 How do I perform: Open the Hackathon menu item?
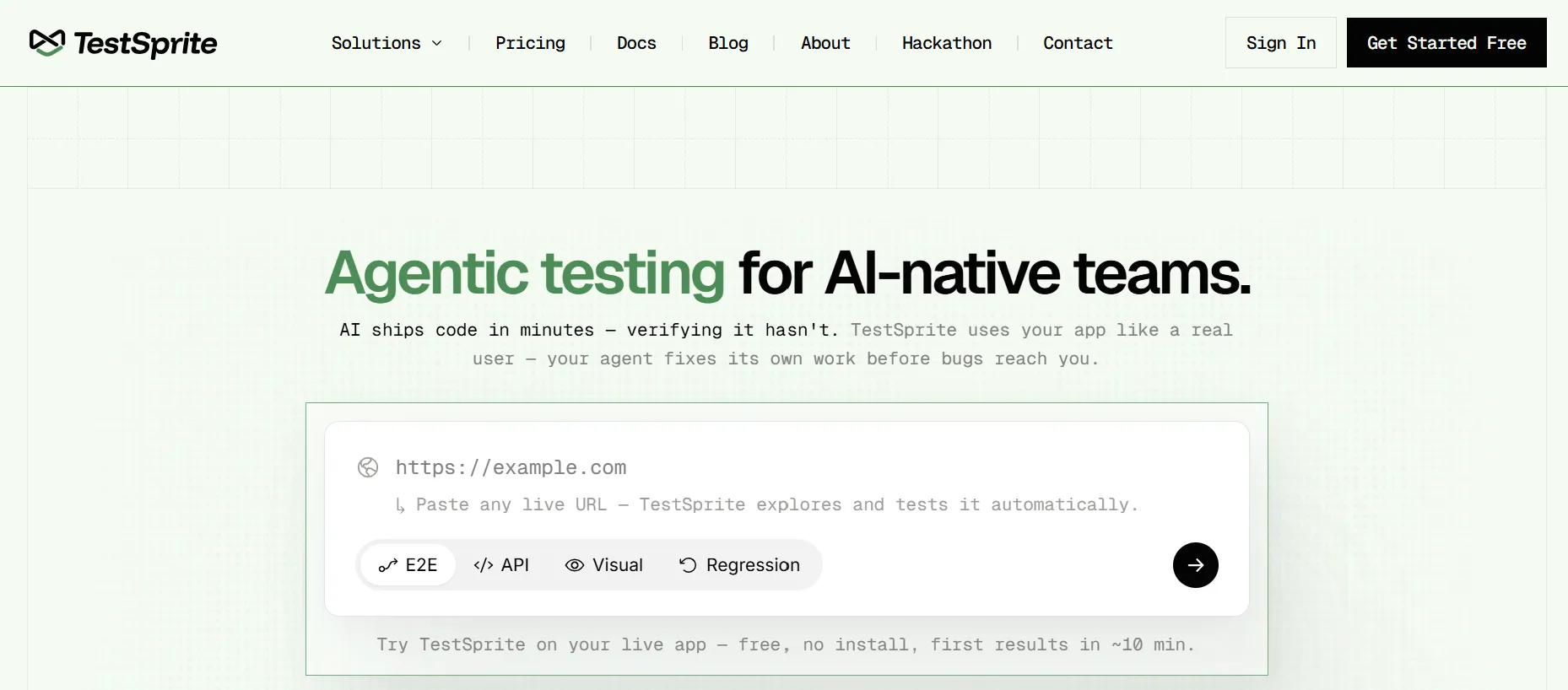(947, 43)
